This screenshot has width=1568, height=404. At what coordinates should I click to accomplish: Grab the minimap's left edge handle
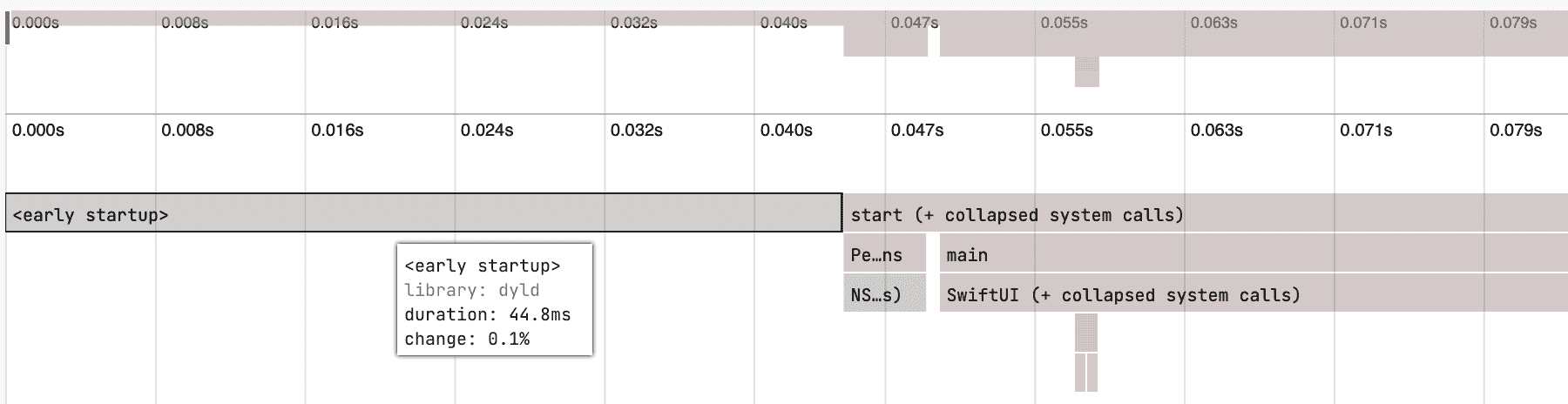[8, 29]
